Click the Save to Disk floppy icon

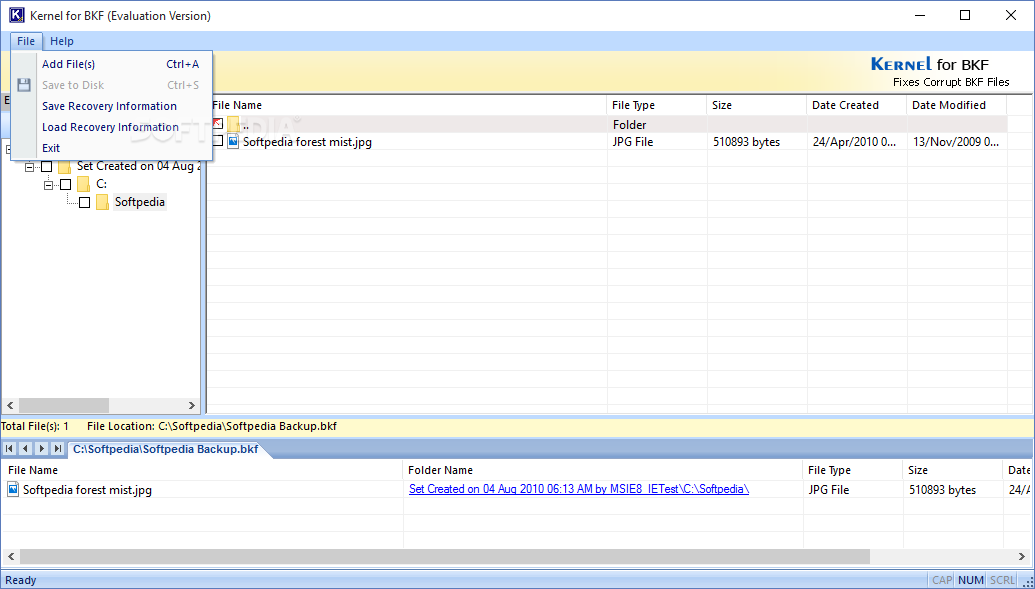(x=24, y=85)
